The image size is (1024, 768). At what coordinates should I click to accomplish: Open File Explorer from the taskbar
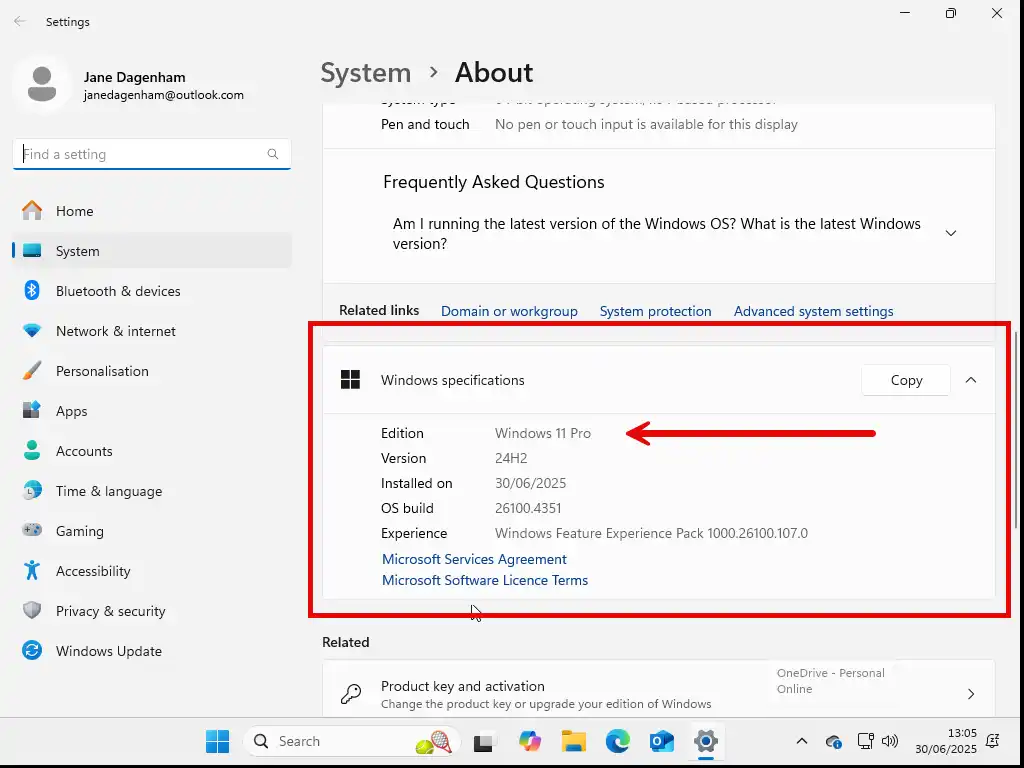coord(573,741)
